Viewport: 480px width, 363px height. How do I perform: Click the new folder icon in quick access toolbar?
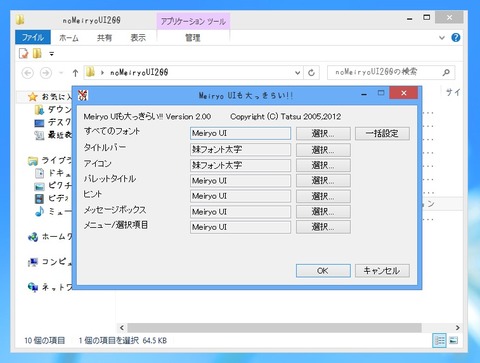(x=37, y=53)
